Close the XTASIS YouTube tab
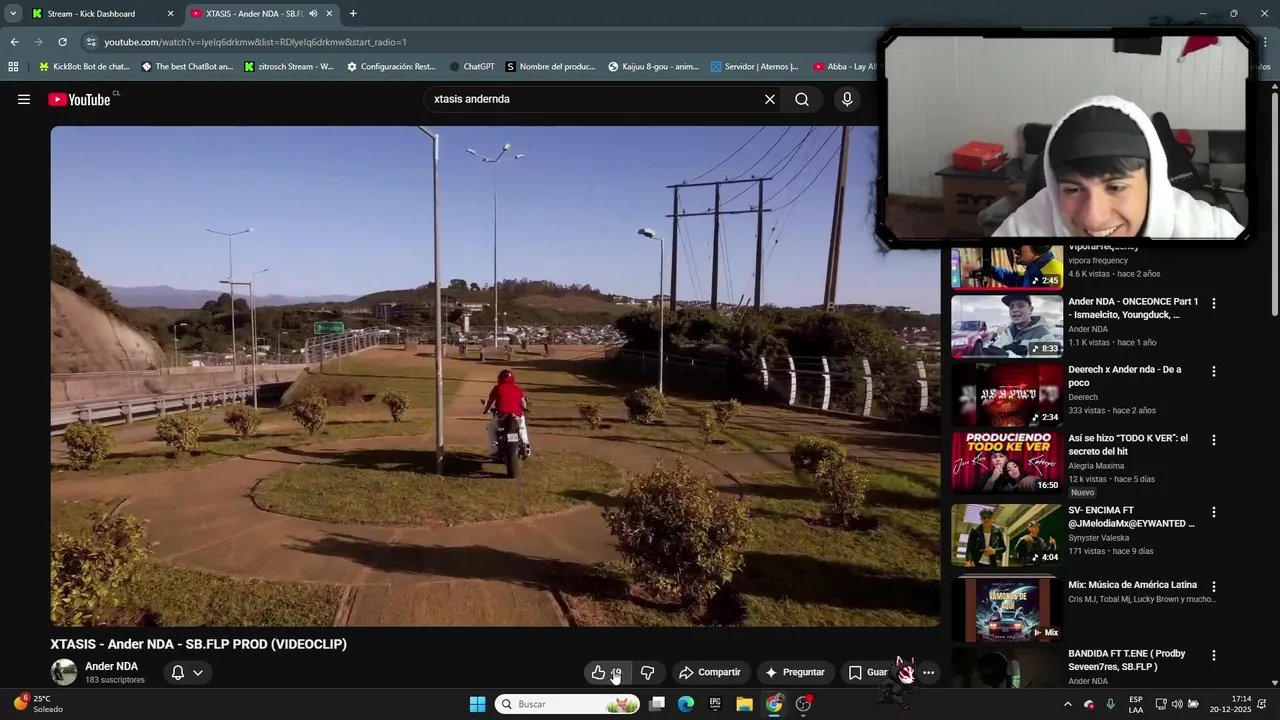Image resolution: width=1280 pixels, height=720 pixels. click(x=330, y=14)
